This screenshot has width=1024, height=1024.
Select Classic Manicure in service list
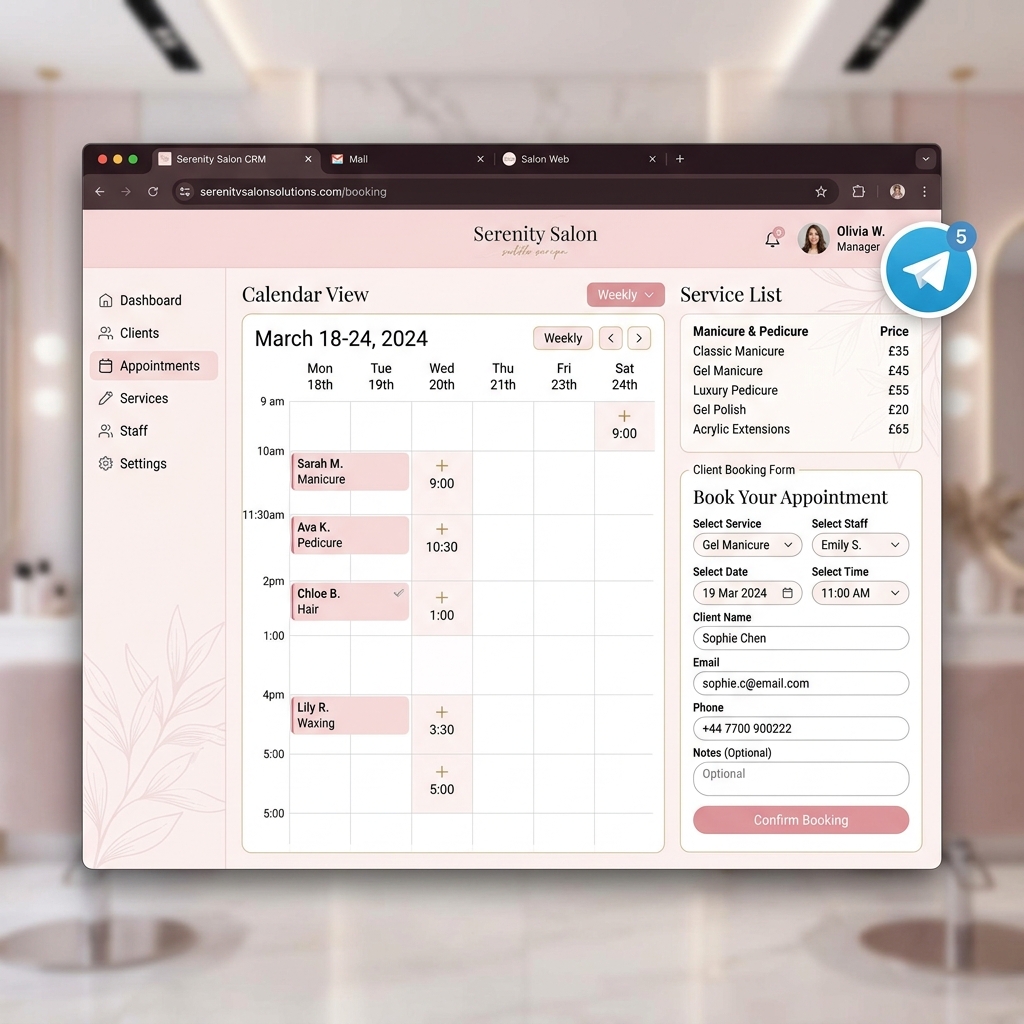pyautogui.click(x=801, y=351)
